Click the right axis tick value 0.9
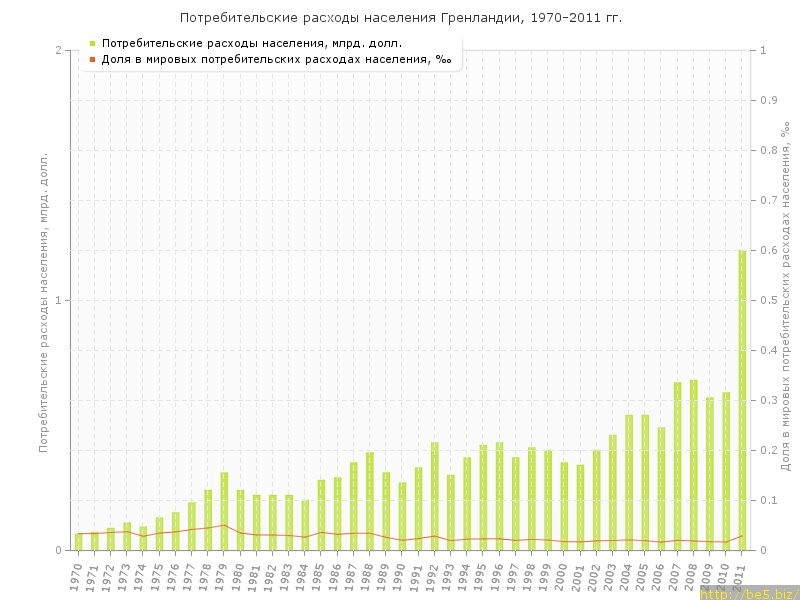Viewport: 800px width, 600px height. pos(769,100)
